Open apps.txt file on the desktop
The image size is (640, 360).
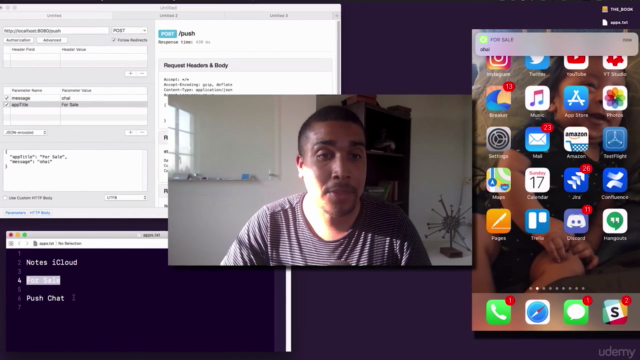tap(615, 22)
